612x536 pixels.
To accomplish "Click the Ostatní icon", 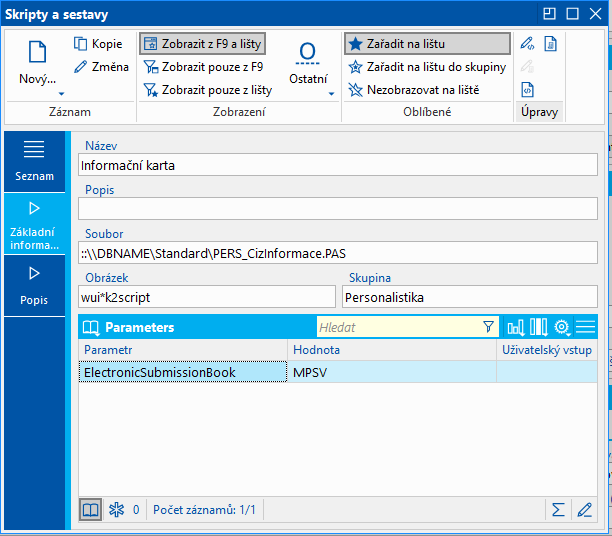I will (308, 53).
